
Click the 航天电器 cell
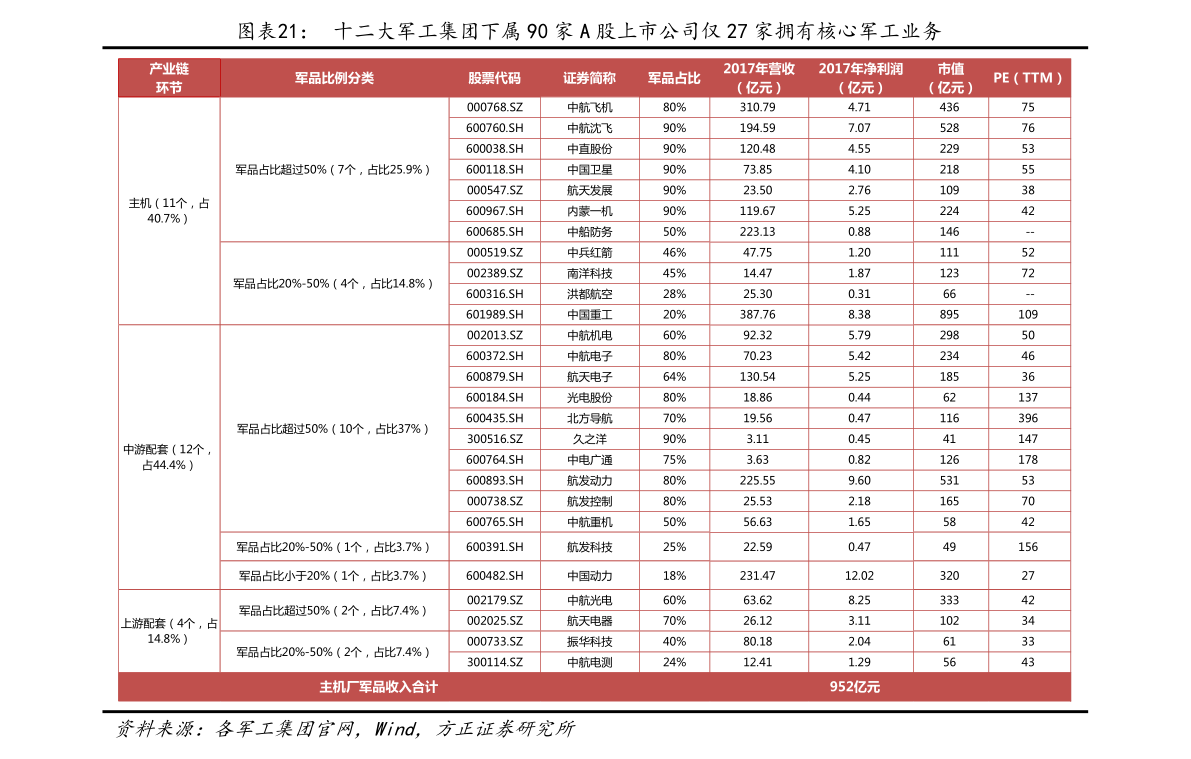click(x=589, y=621)
